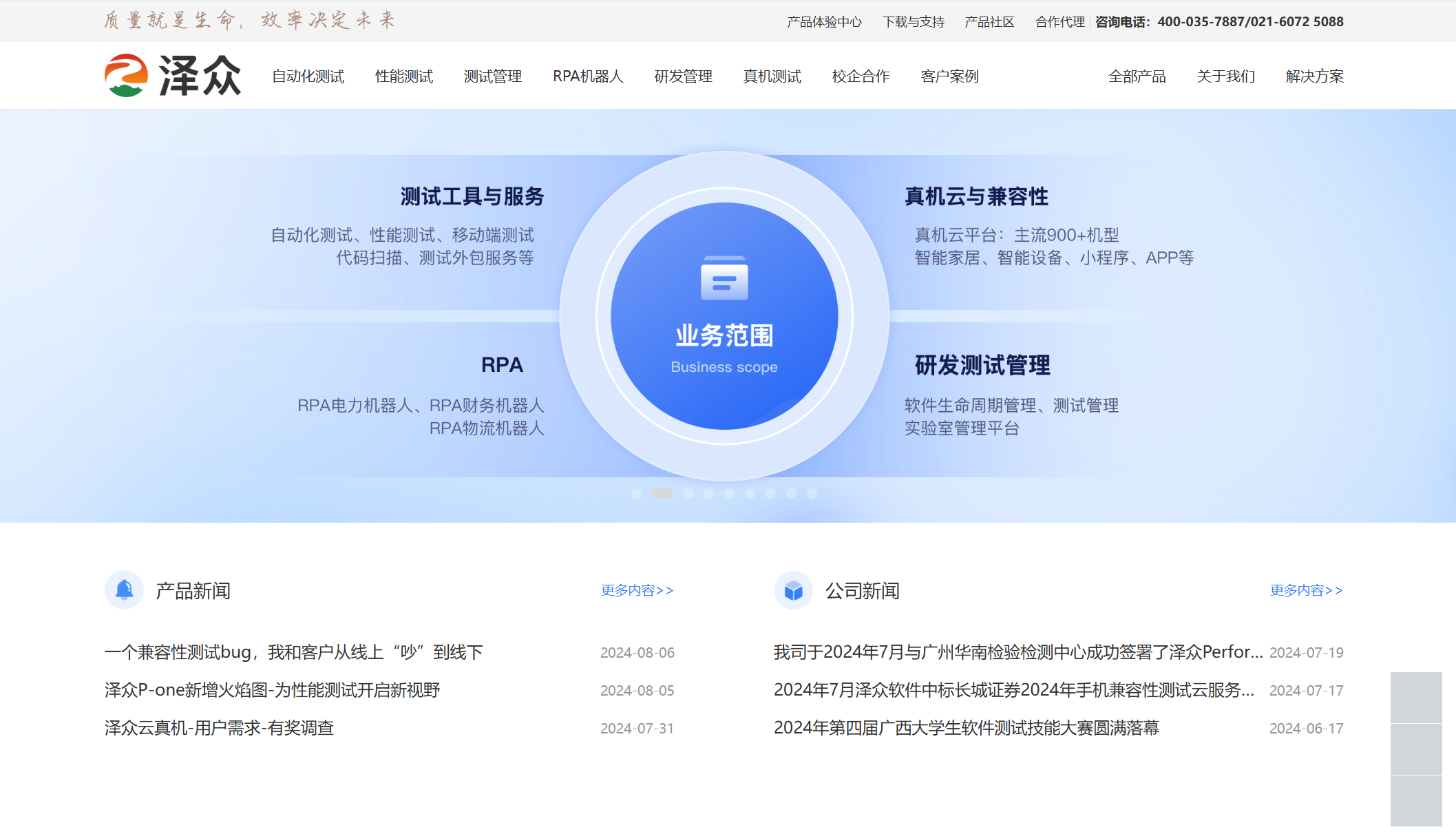Go to the RPA机器人 menu item
This screenshot has height=834, width=1456.
click(588, 76)
